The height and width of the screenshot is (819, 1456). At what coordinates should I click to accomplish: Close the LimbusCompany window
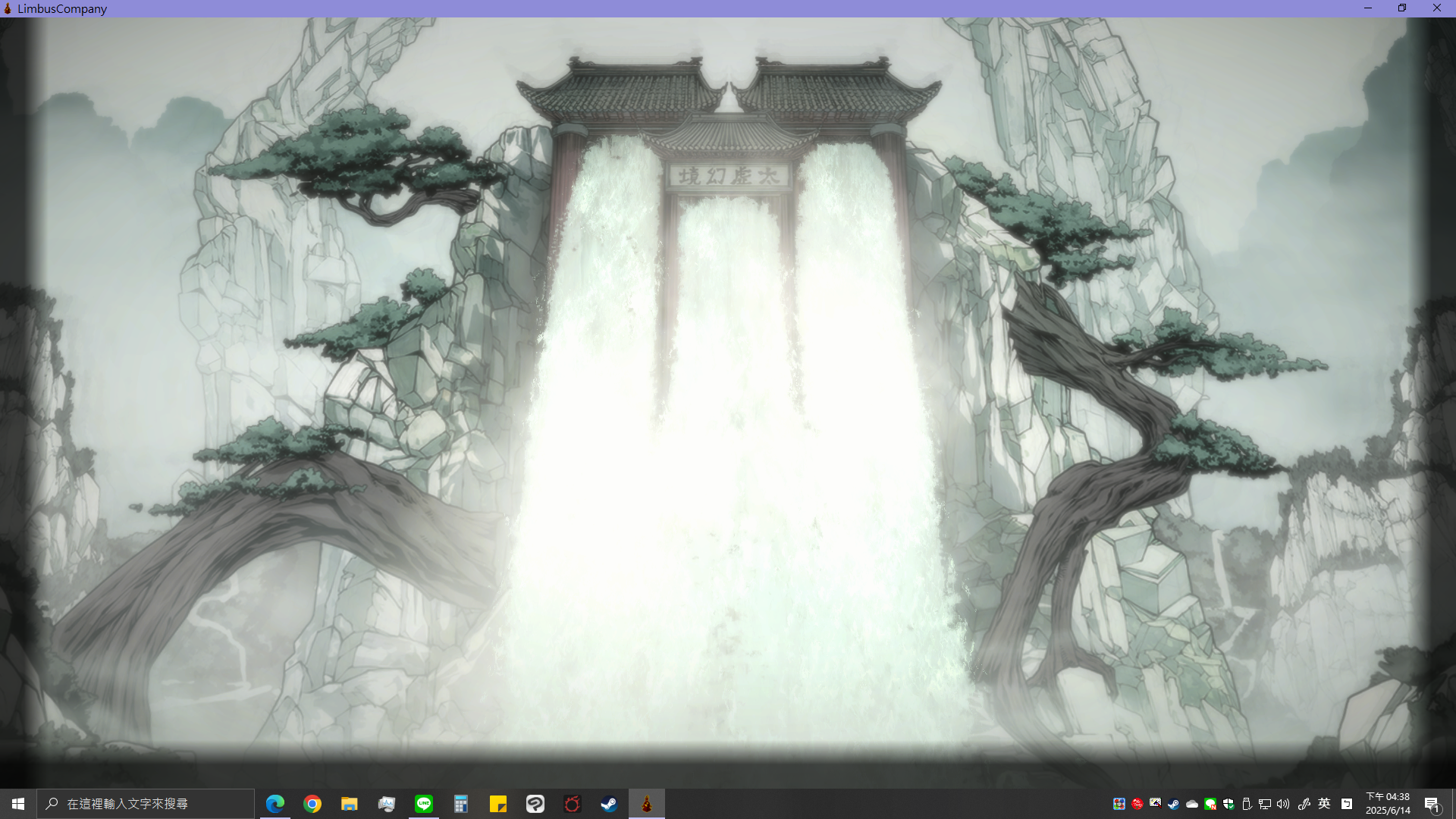(1437, 8)
